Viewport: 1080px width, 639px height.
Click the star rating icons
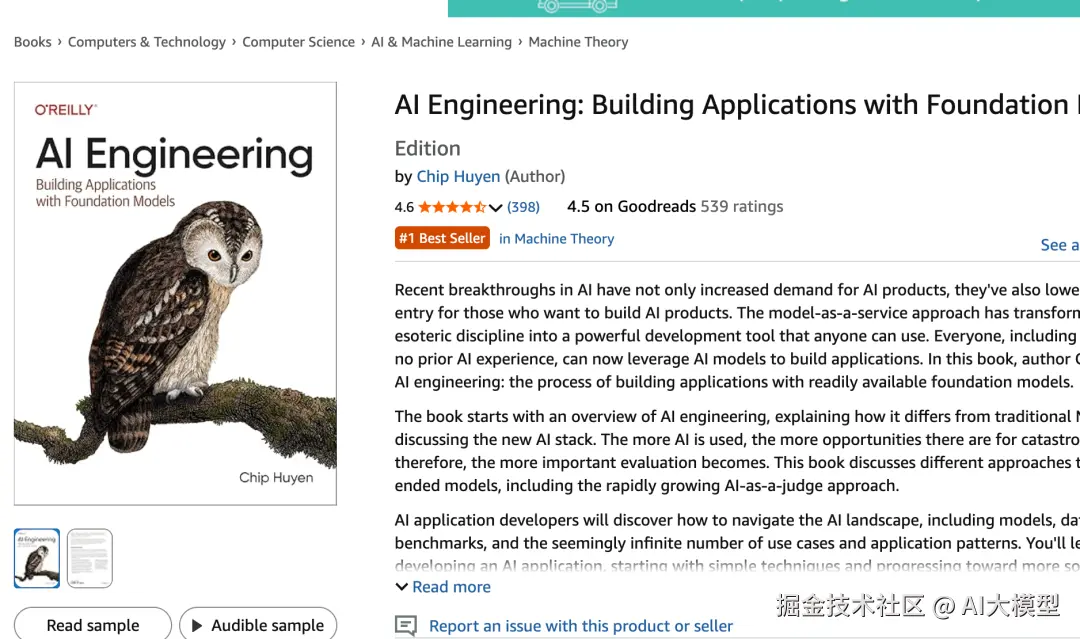[452, 207]
